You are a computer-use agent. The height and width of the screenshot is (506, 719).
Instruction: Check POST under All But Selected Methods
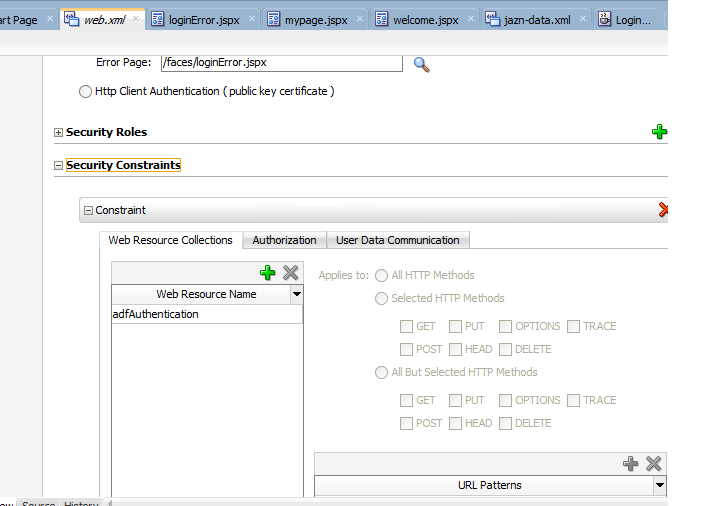coord(406,423)
